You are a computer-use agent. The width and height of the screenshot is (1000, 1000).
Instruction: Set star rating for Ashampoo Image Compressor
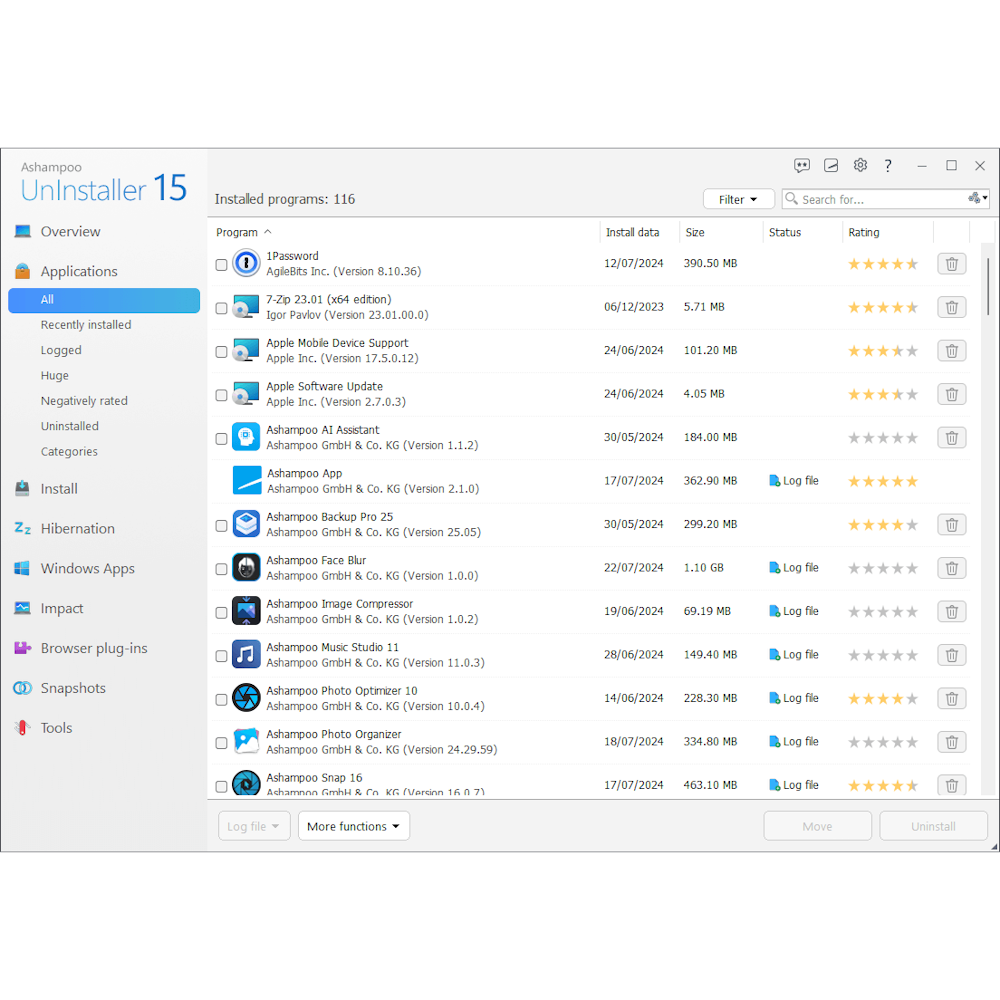pyautogui.click(x=883, y=612)
